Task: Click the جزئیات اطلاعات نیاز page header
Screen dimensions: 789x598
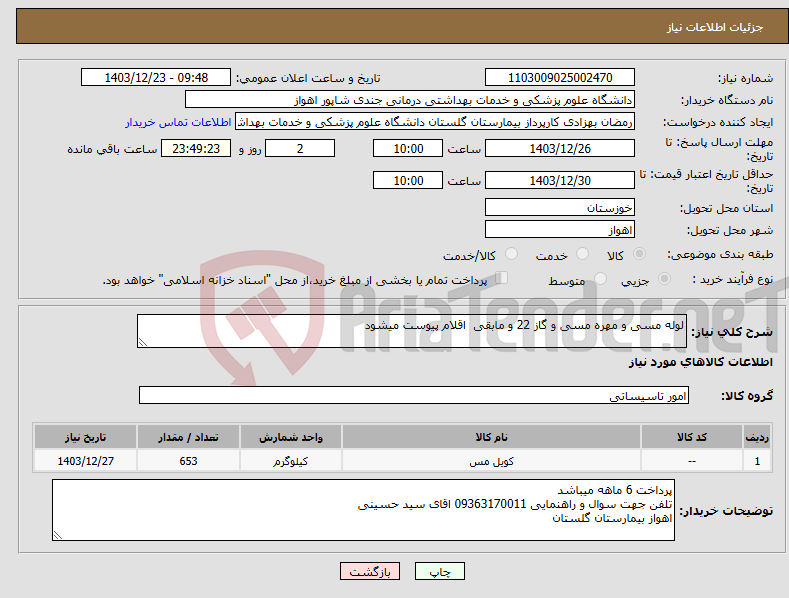Action: (715, 27)
